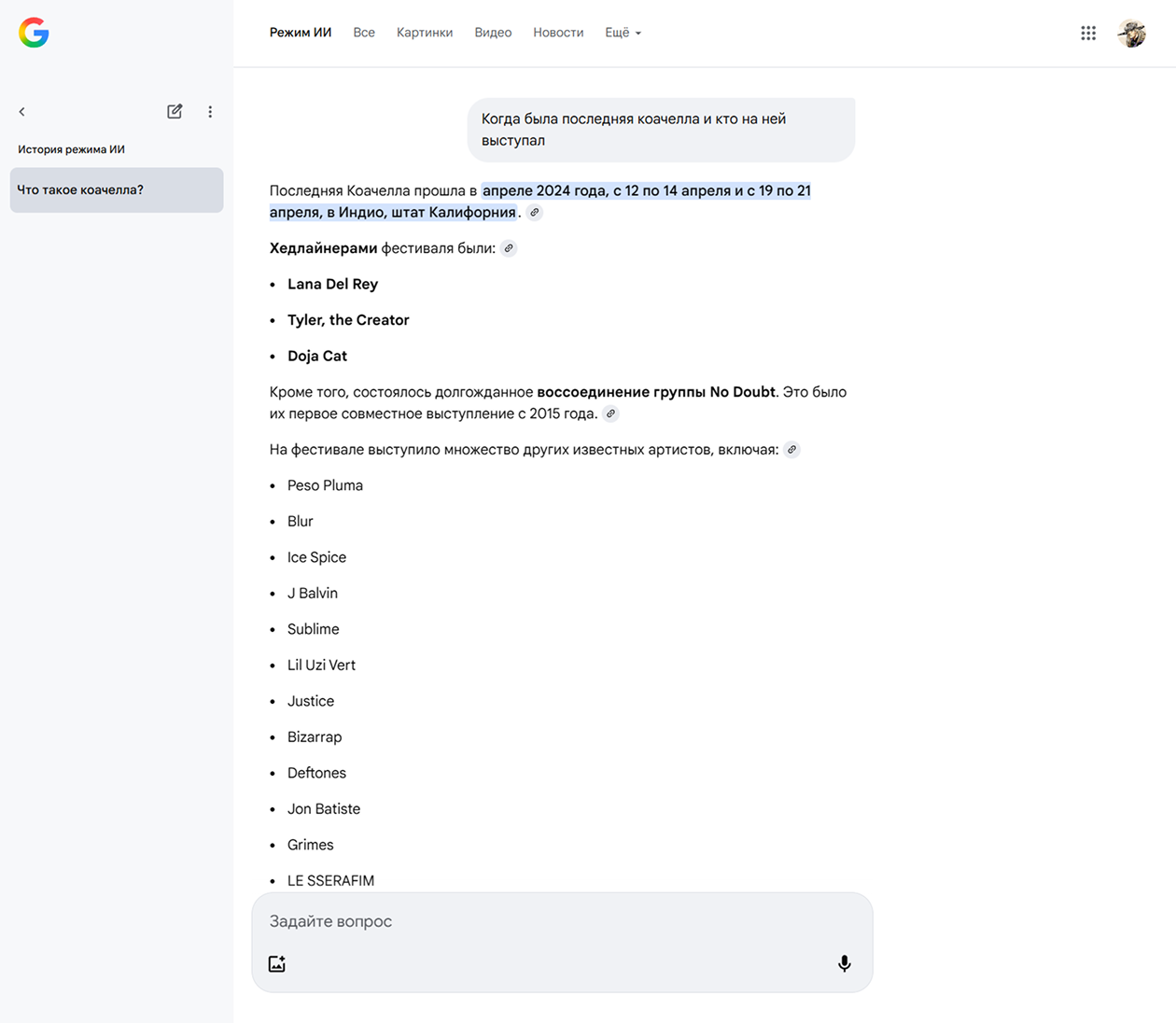Open the Что такое коачелла? history item
The width and height of the screenshot is (1176, 1023).
click(x=117, y=190)
